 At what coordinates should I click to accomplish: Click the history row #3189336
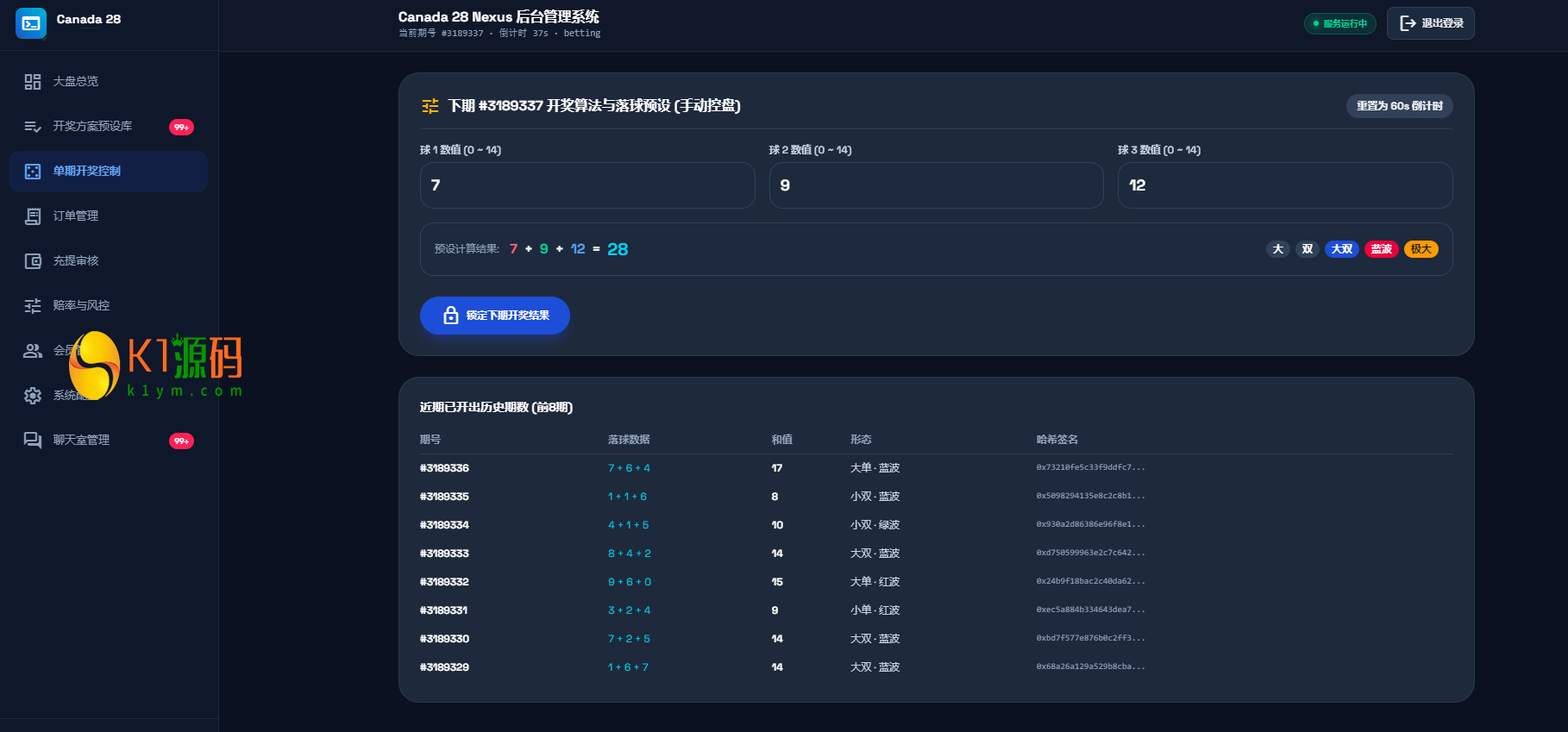[x=937, y=468]
